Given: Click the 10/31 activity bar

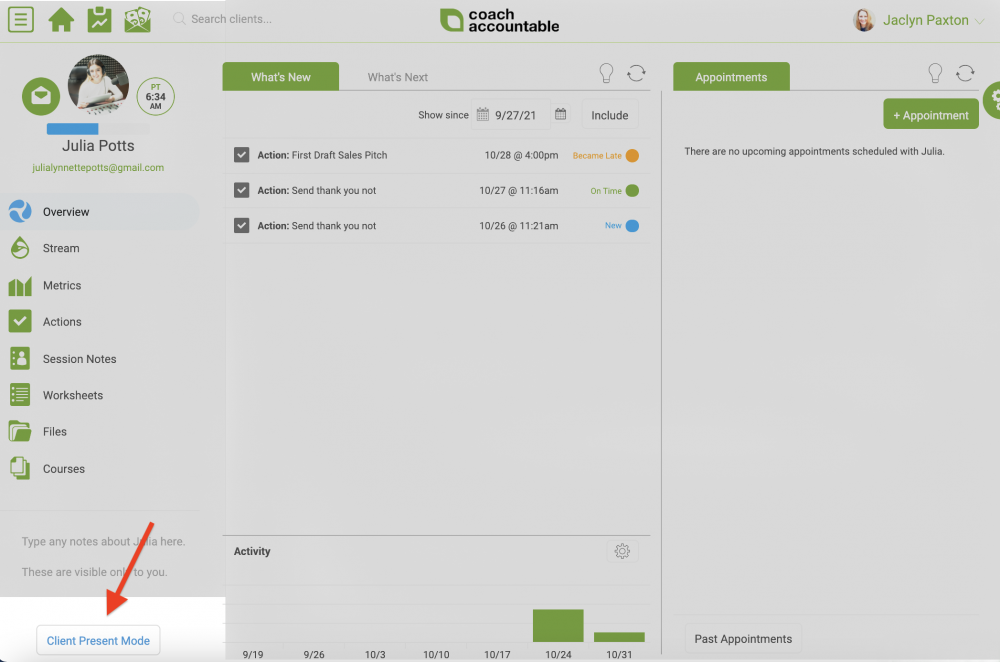Looking at the screenshot, I should pos(619,637).
